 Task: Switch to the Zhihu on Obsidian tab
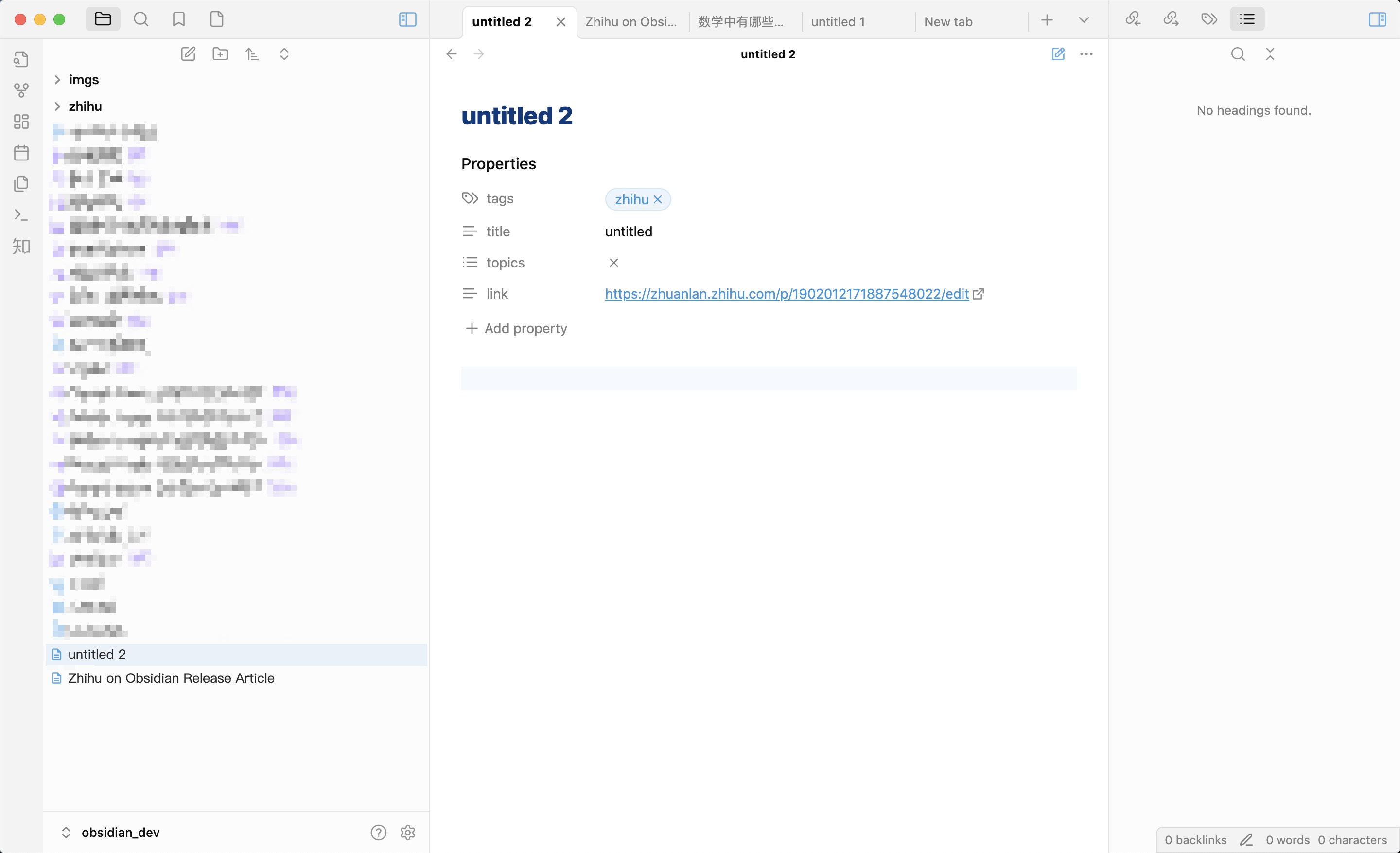(630, 21)
